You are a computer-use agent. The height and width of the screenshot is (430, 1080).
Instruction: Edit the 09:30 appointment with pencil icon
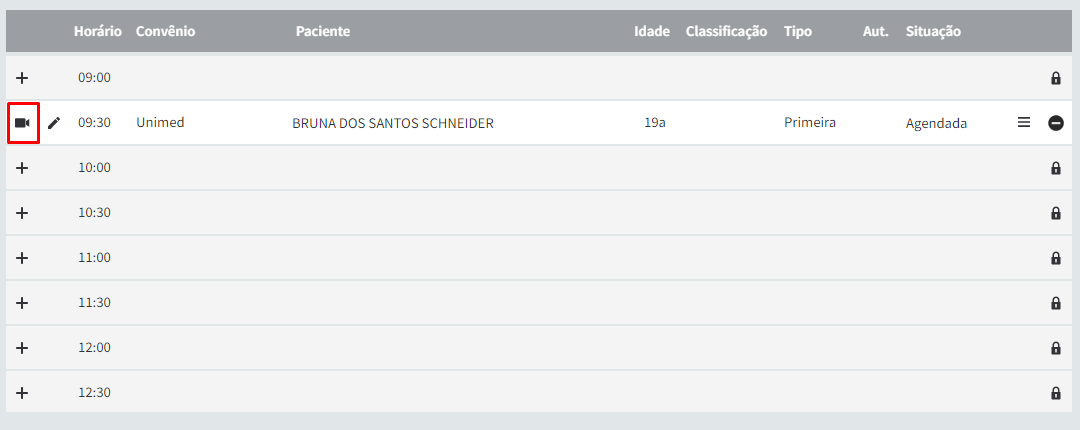tap(54, 123)
